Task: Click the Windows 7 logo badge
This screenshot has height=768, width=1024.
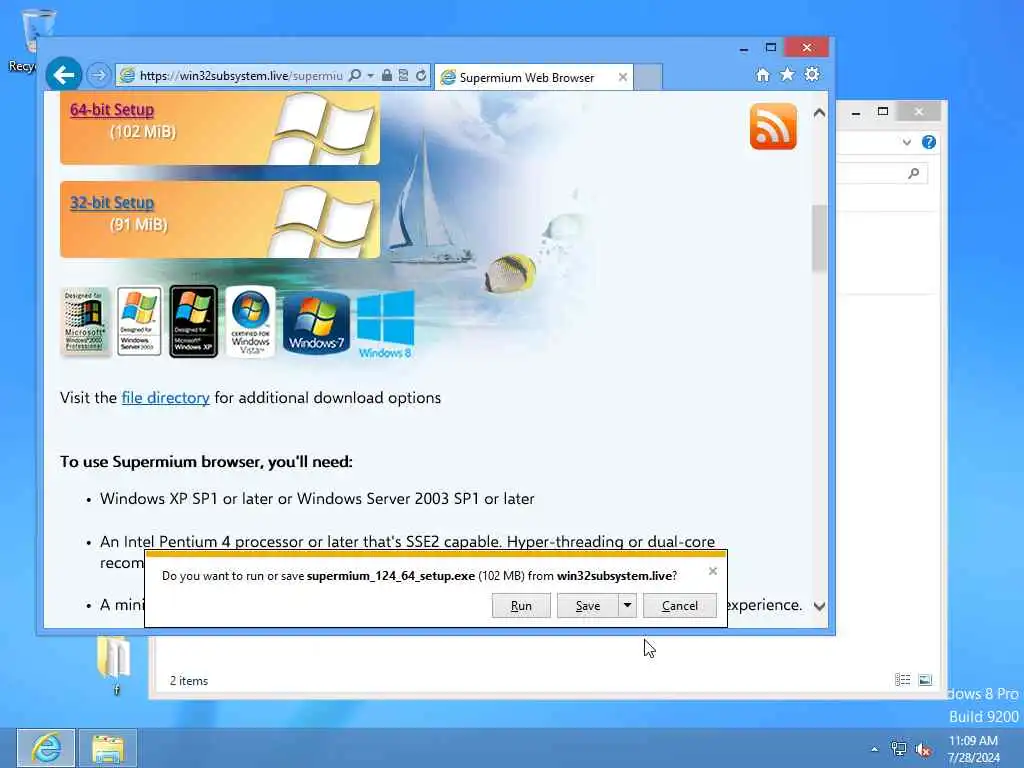Action: (x=316, y=323)
